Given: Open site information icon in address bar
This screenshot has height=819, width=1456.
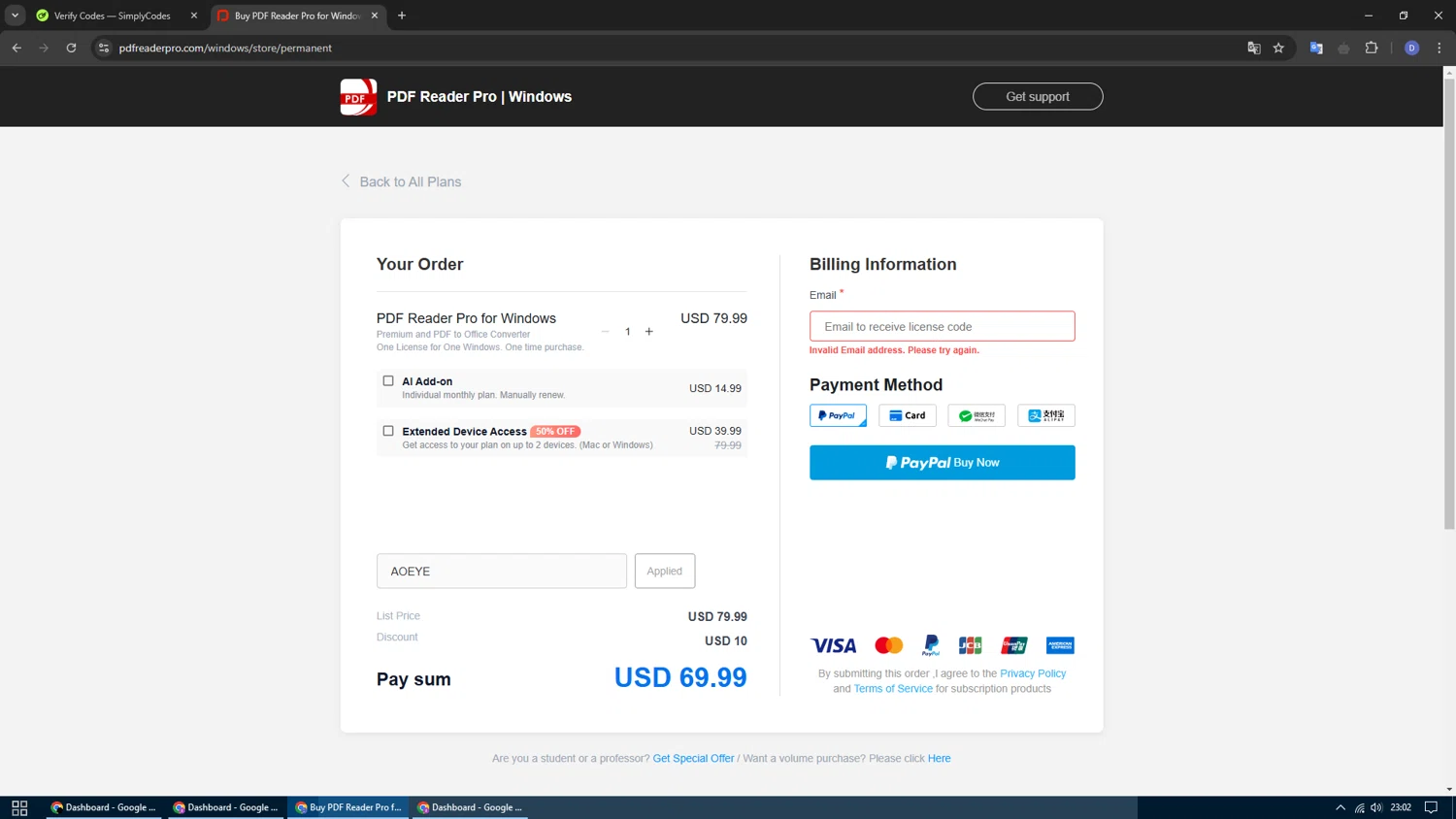Looking at the screenshot, I should pos(104,48).
